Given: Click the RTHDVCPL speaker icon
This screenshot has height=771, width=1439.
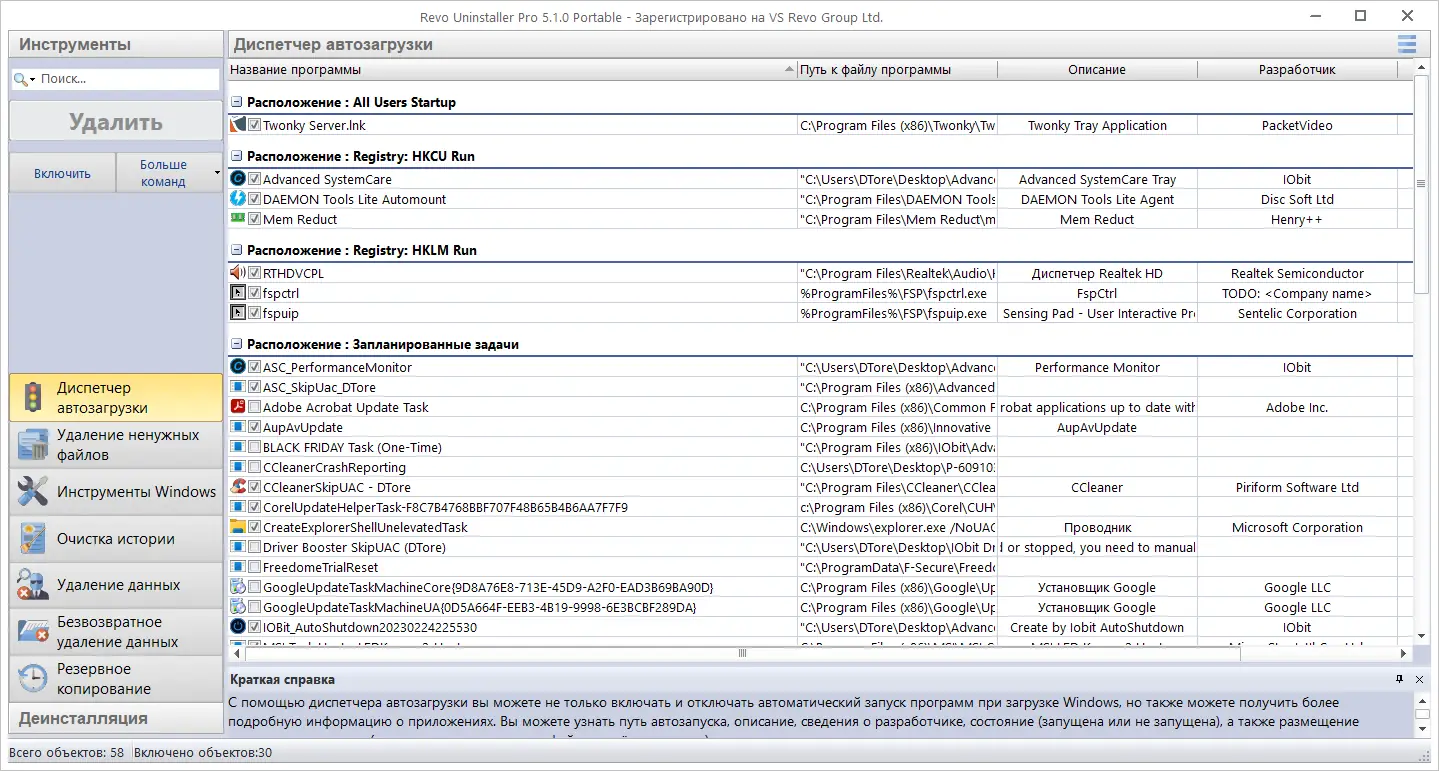Looking at the screenshot, I should click(x=238, y=273).
